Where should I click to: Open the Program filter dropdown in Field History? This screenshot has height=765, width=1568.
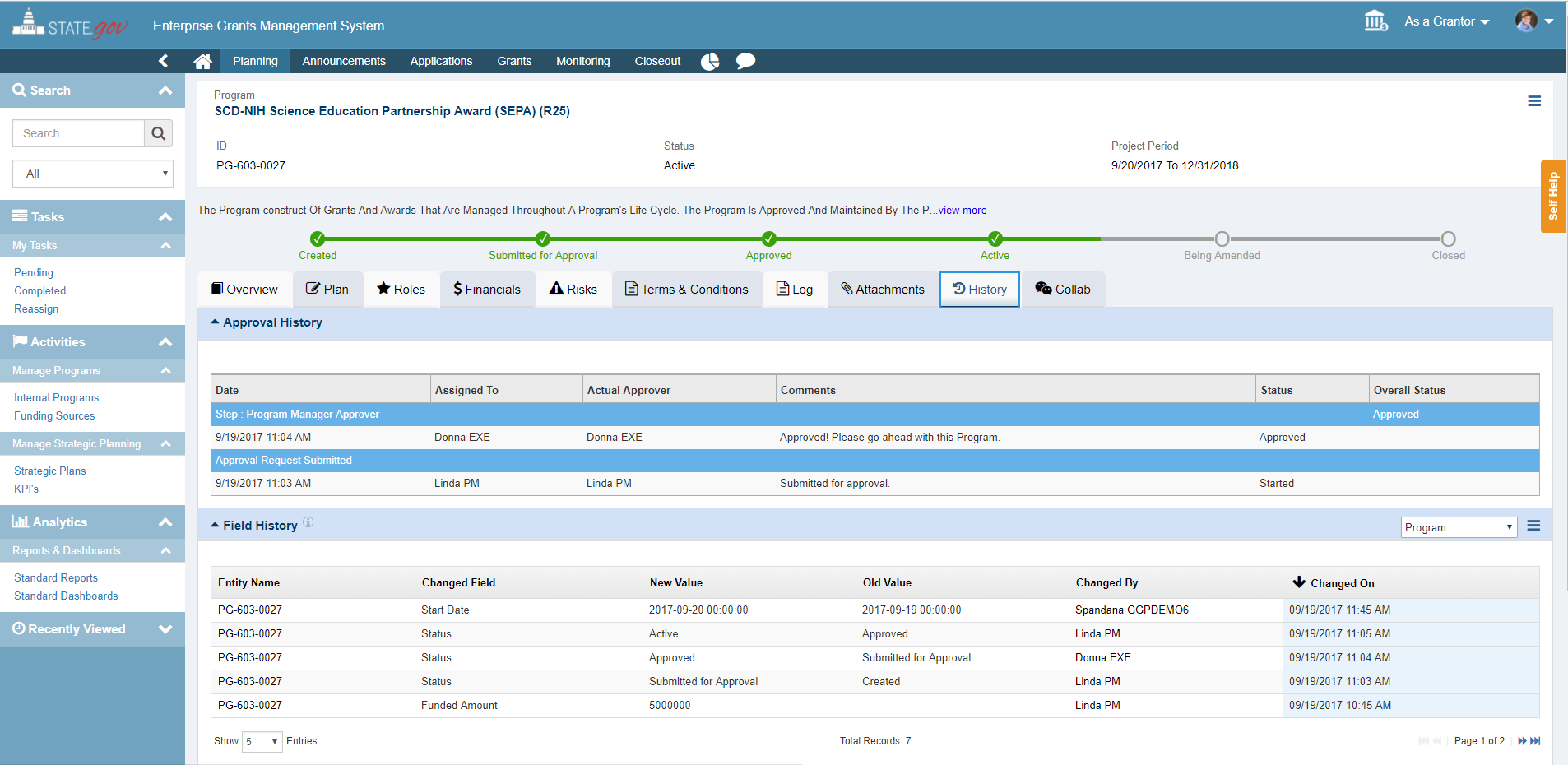click(x=1459, y=527)
